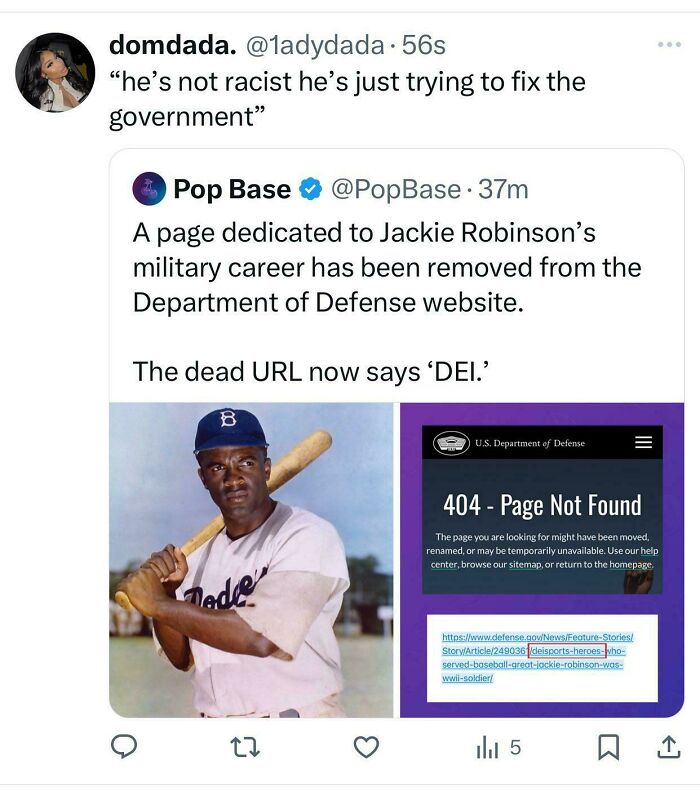The width and height of the screenshot is (700, 796).
Task: Open the three-dot more options menu
Action: (x=668, y=45)
